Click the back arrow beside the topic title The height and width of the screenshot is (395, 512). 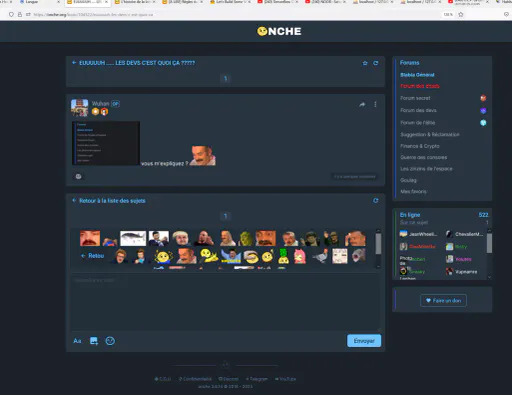[74, 63]
